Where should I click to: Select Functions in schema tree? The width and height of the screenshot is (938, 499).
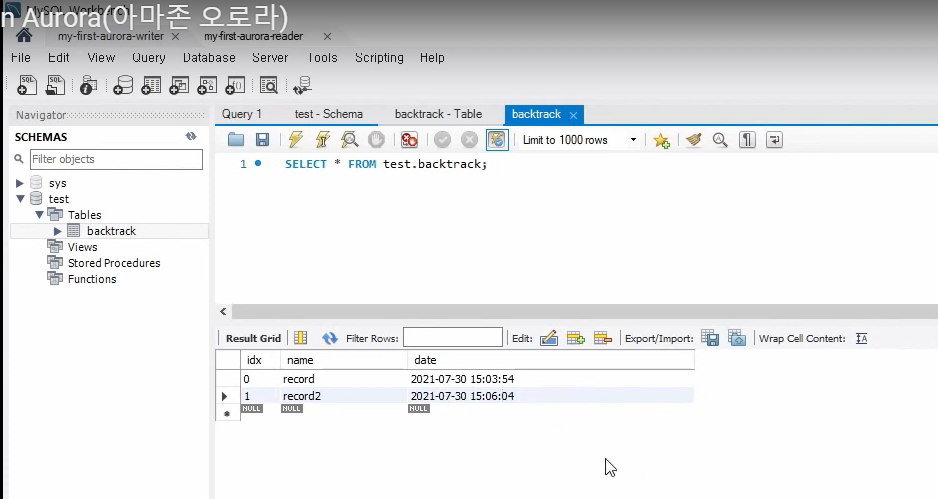tap(92, 279)
